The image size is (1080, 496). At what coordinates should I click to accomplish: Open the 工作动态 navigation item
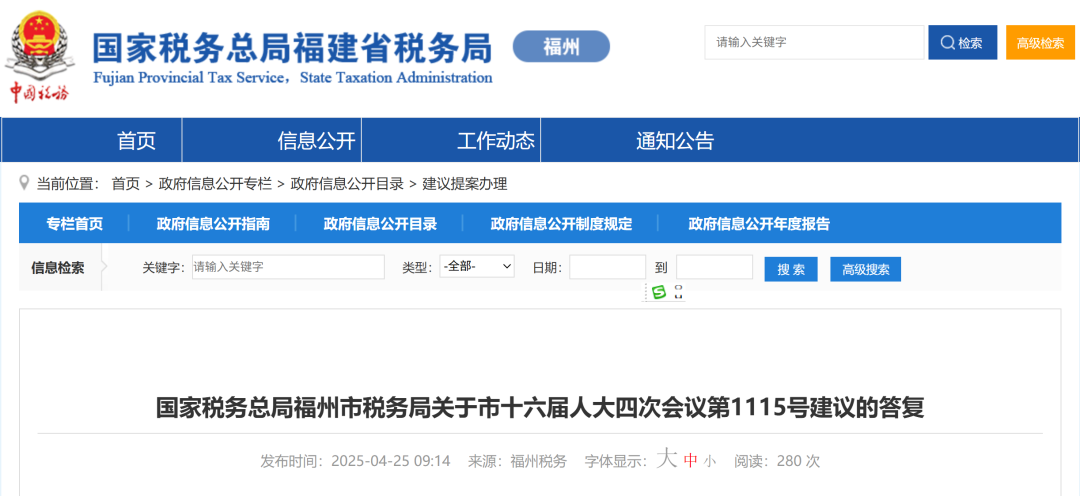tap(496, 141)
